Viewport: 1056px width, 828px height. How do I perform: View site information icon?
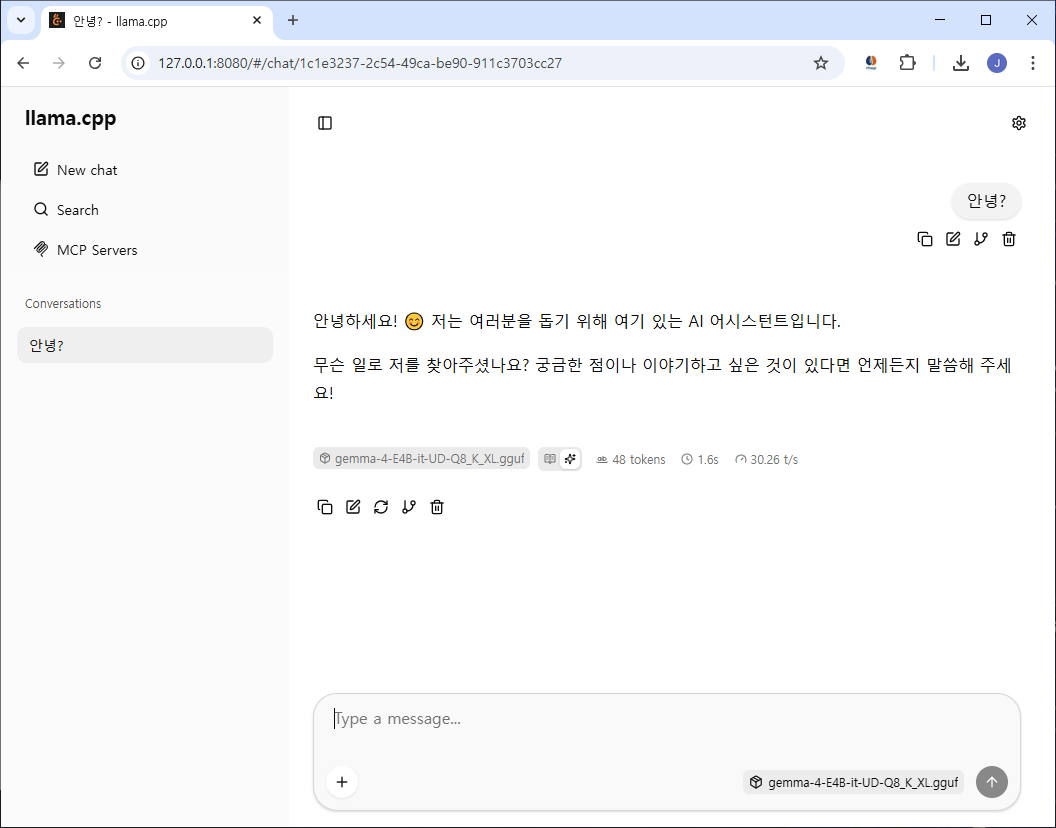tap(138, 63)
